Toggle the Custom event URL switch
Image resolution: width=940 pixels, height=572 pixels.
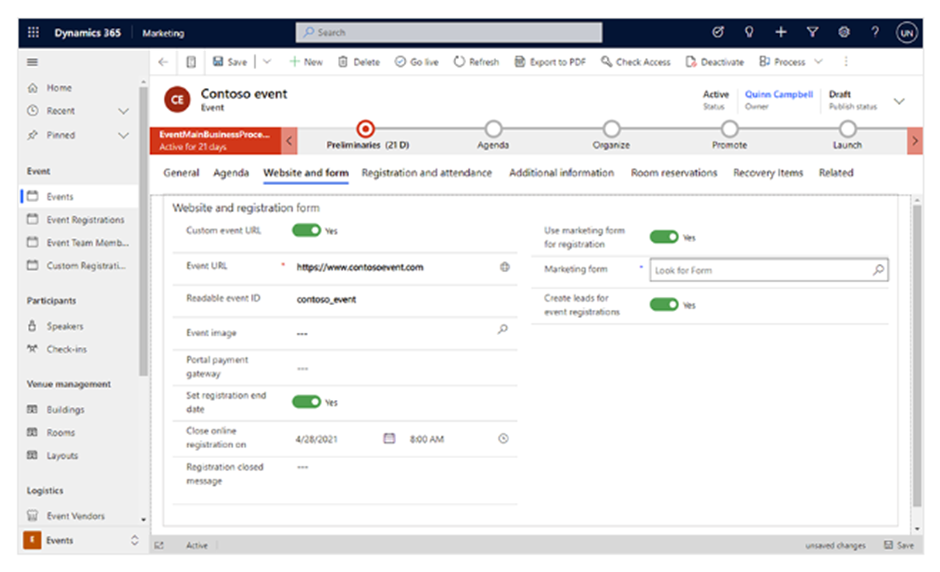pyautogui.click(x=306, y=230)
